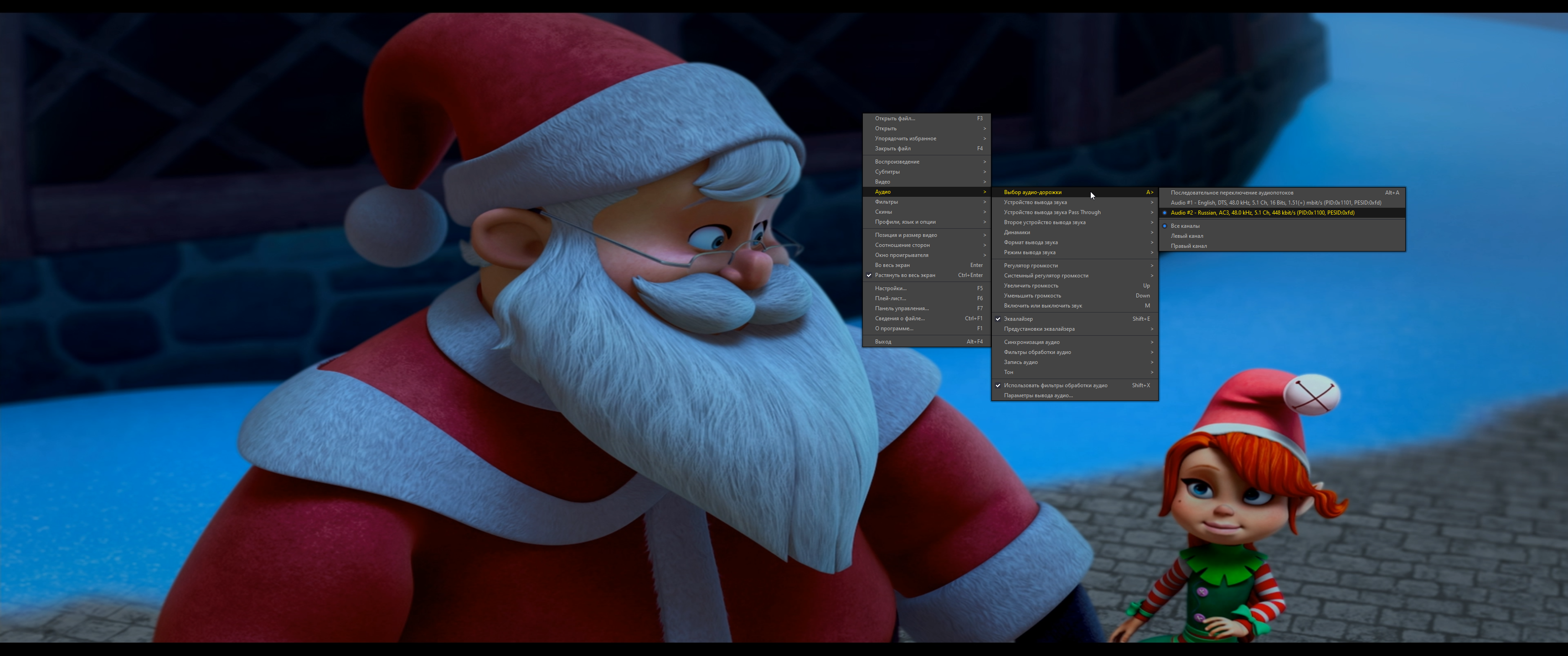Open the Плей-лист... menu entry

point(890,299)
